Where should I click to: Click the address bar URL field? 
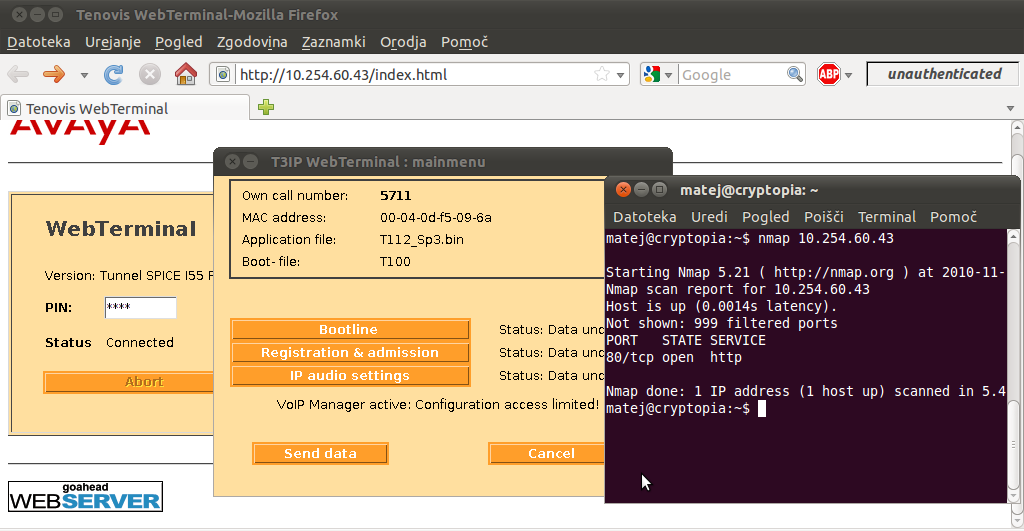pyautogui.click(x=413, y=74)
